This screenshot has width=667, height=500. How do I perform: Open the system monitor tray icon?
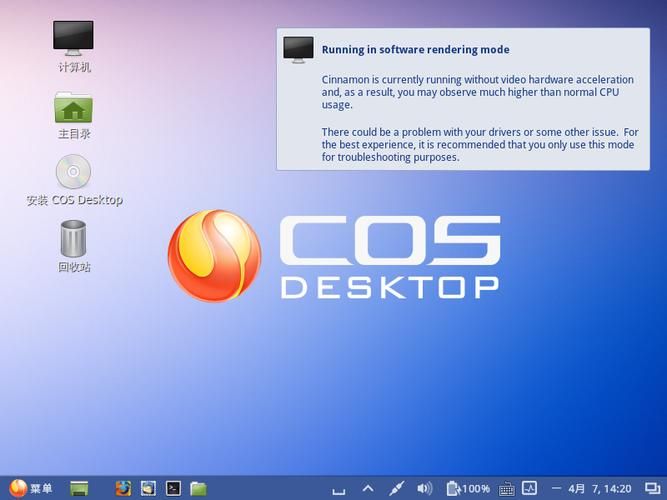point(530,488)
